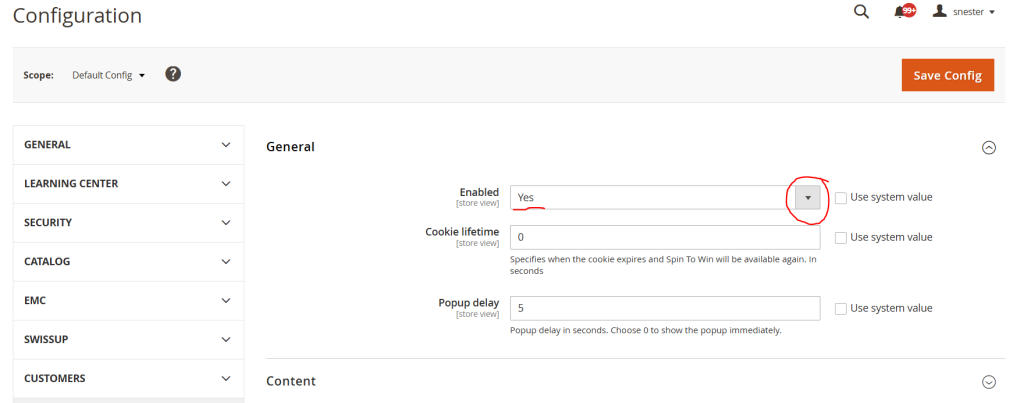Click the Cookie lifetime input field

[x=665, y=237]
